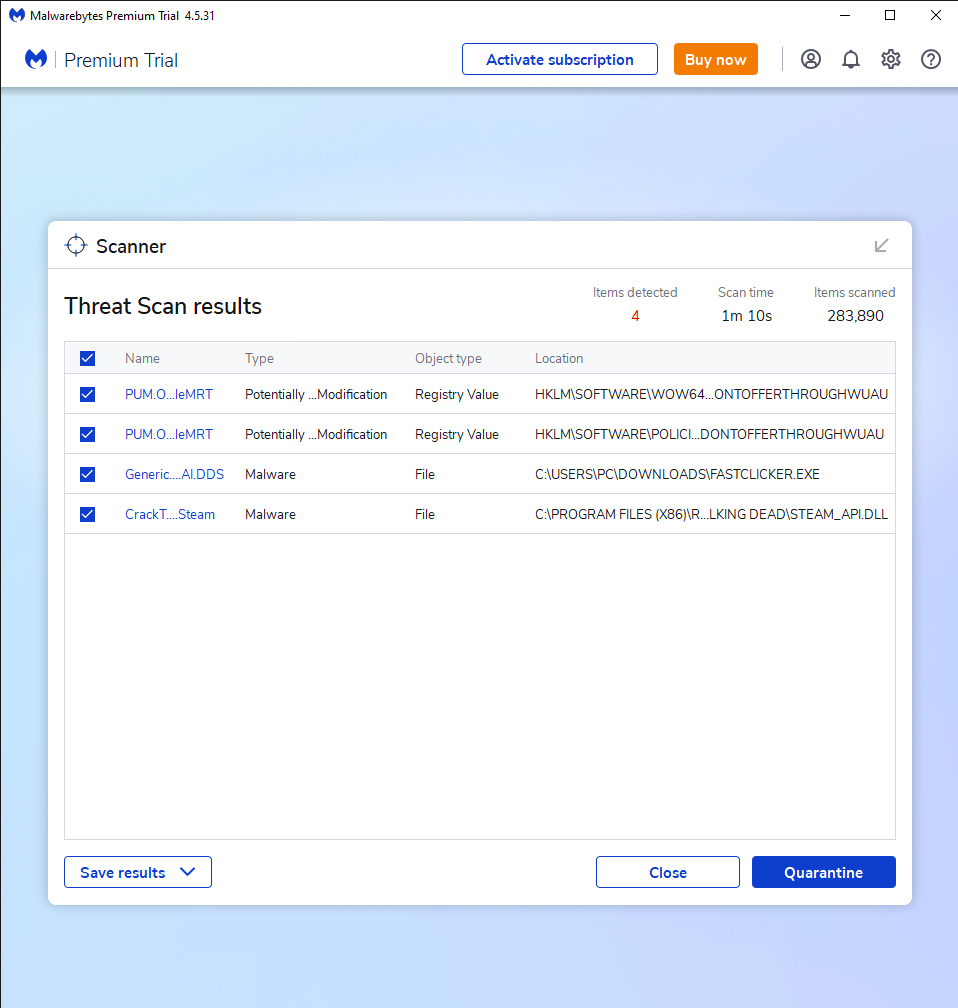Screen dimensions: 958x1008
Task: Click the items scanned value 283,890
Action: click(x=855, y=316)
